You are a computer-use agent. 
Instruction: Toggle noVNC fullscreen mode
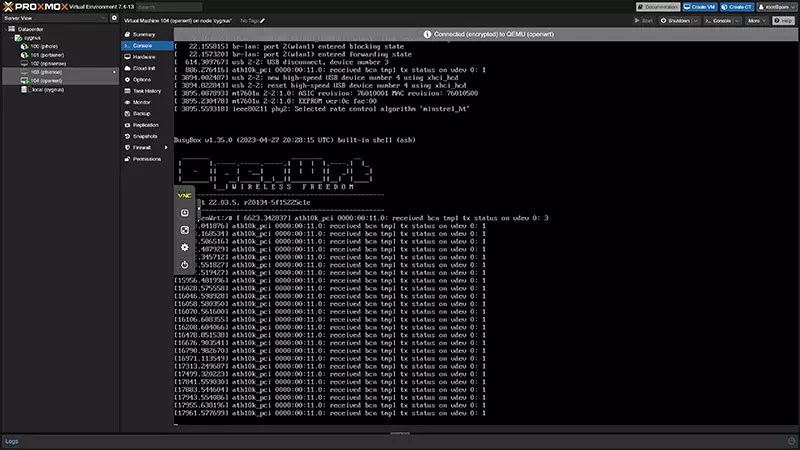click(x=185, y=230)
